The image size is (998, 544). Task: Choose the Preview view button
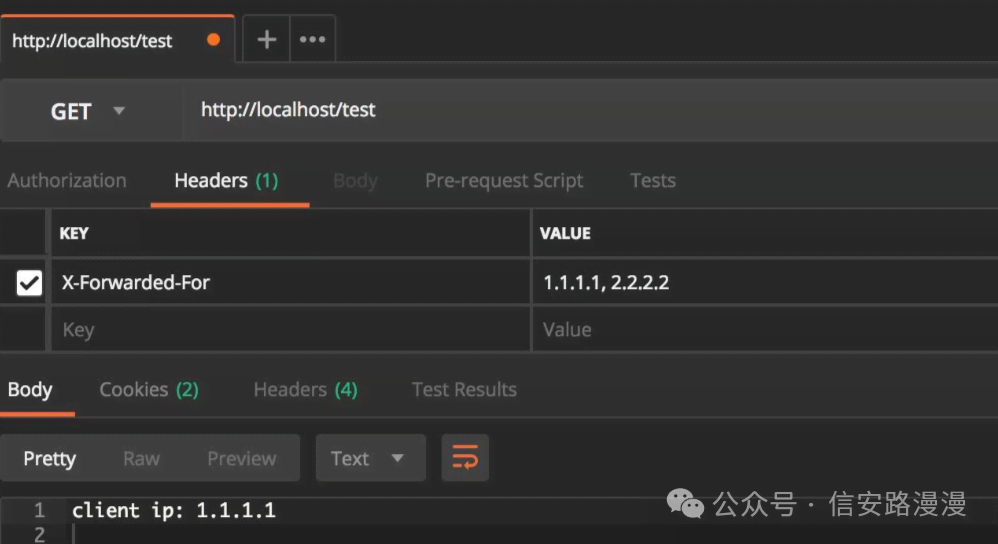[242, 458]
